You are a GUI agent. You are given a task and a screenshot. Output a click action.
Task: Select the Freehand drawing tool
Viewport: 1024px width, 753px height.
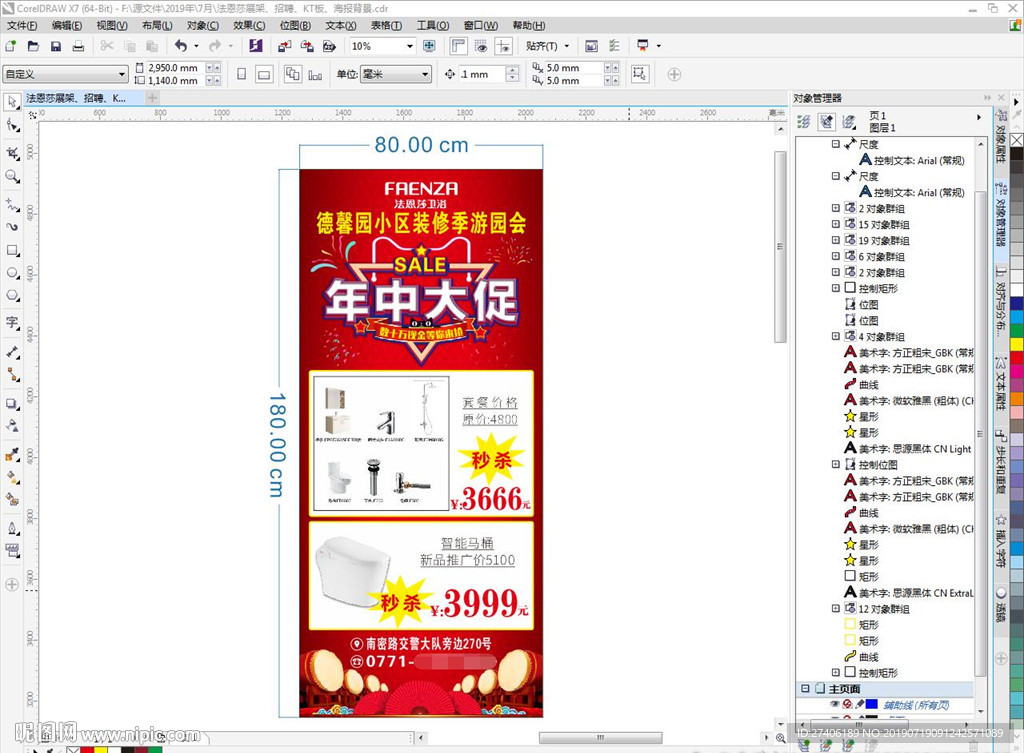pos(12,204)
